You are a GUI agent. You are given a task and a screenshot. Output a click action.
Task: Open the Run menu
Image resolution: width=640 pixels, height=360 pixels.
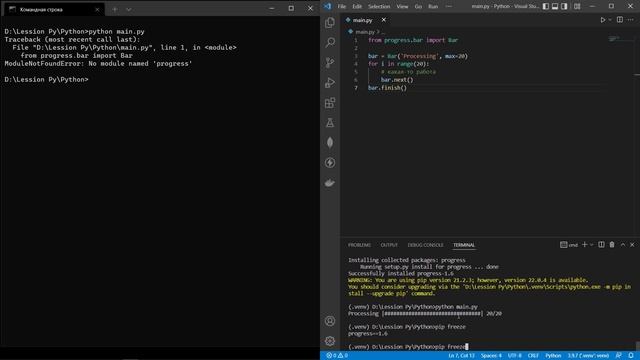[433, 6]
